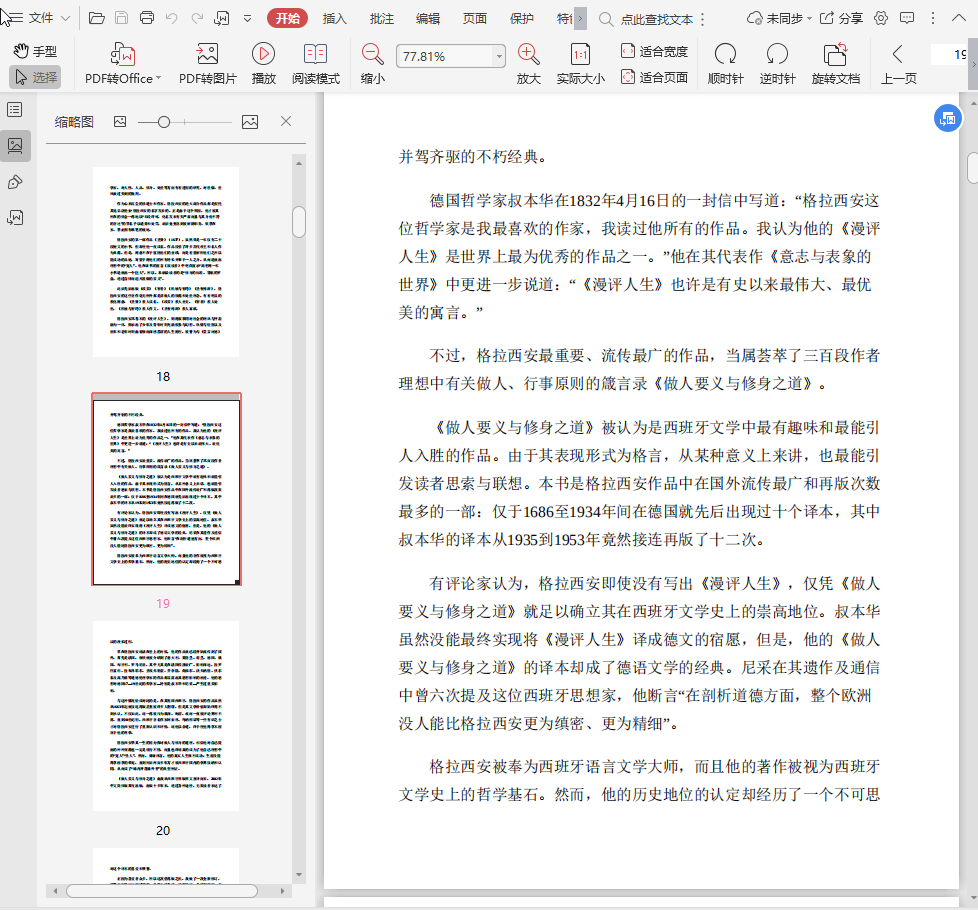This screenshot has height=910, width=978.
Task: Go to 上一页 previous page
Action: coord(898,63)
